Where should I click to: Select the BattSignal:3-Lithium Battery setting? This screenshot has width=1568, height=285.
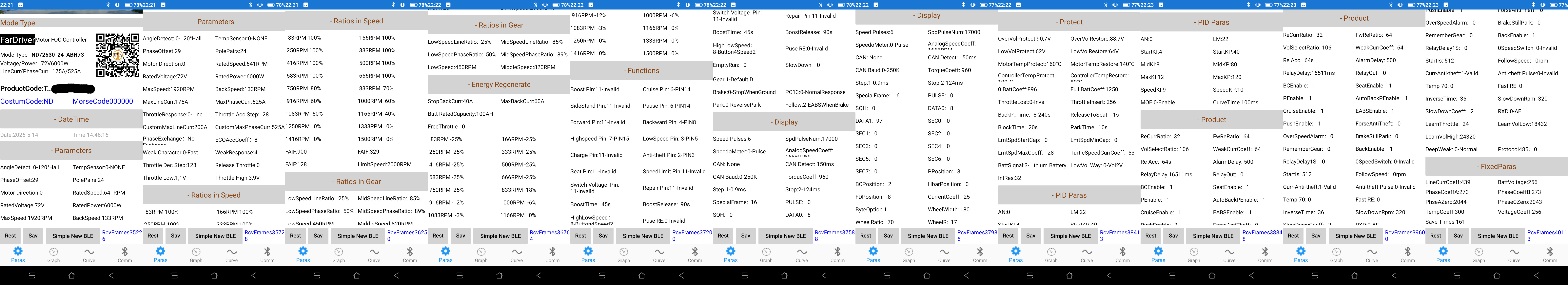click(1032, 166)
